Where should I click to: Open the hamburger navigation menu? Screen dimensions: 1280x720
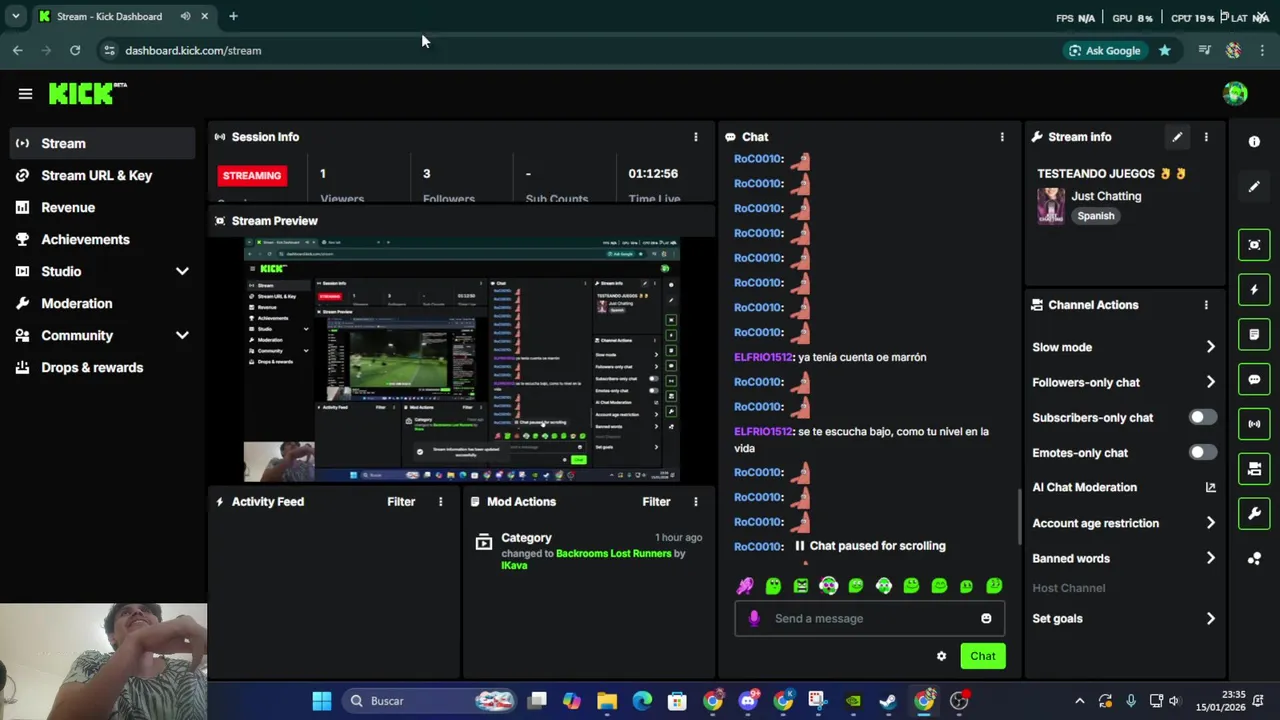click(25, 94)
